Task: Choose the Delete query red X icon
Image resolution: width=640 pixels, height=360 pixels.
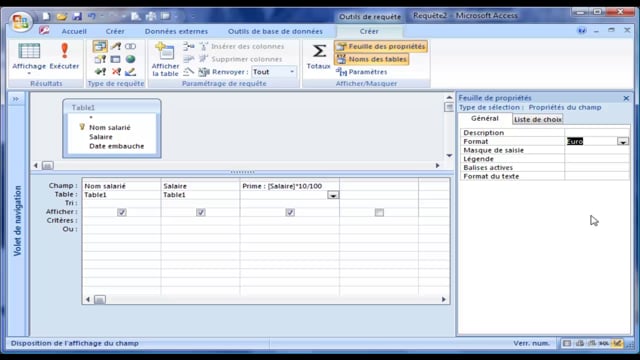Action: [116, 72]
